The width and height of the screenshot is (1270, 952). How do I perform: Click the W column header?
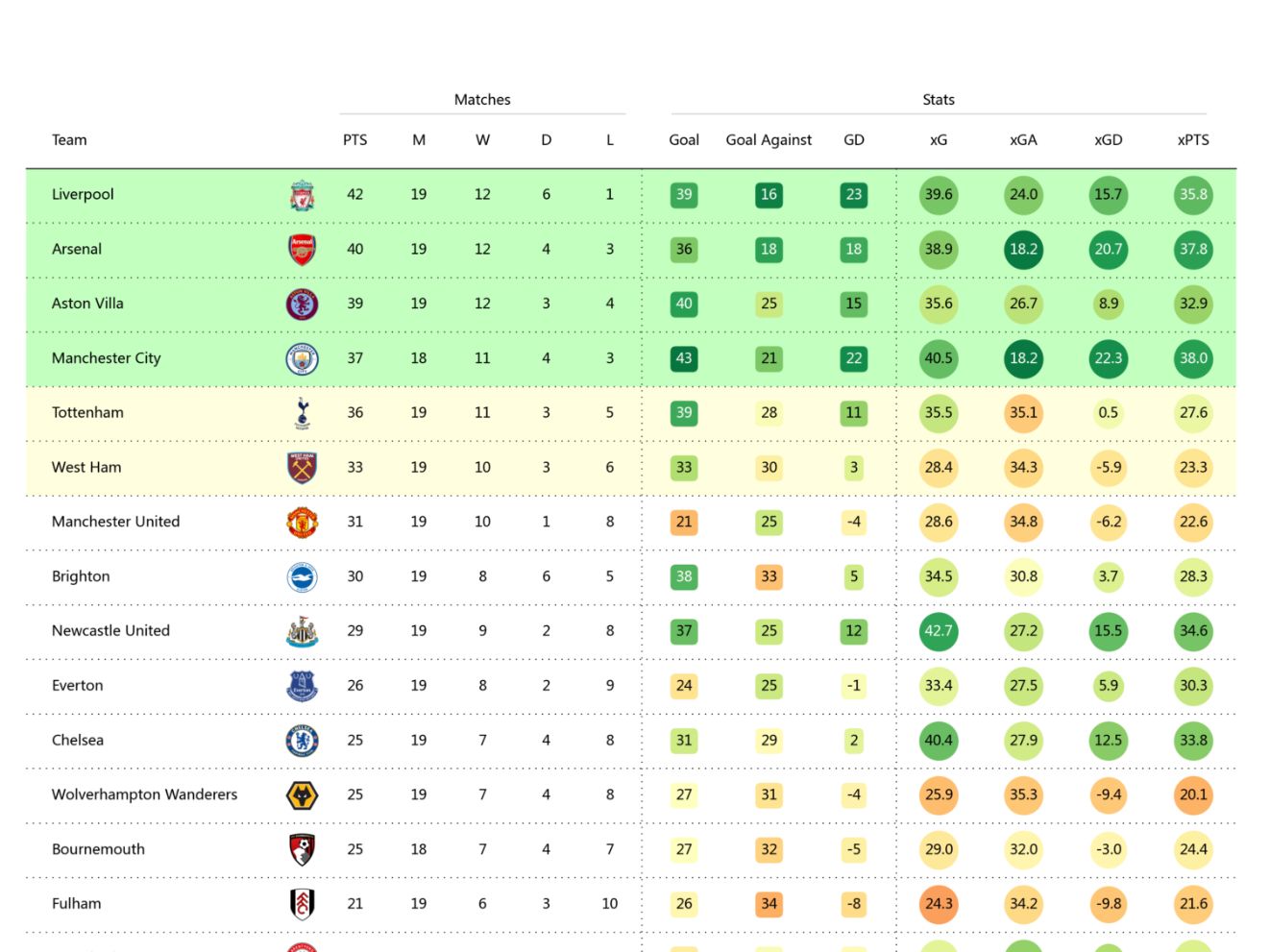pos(482,140)
